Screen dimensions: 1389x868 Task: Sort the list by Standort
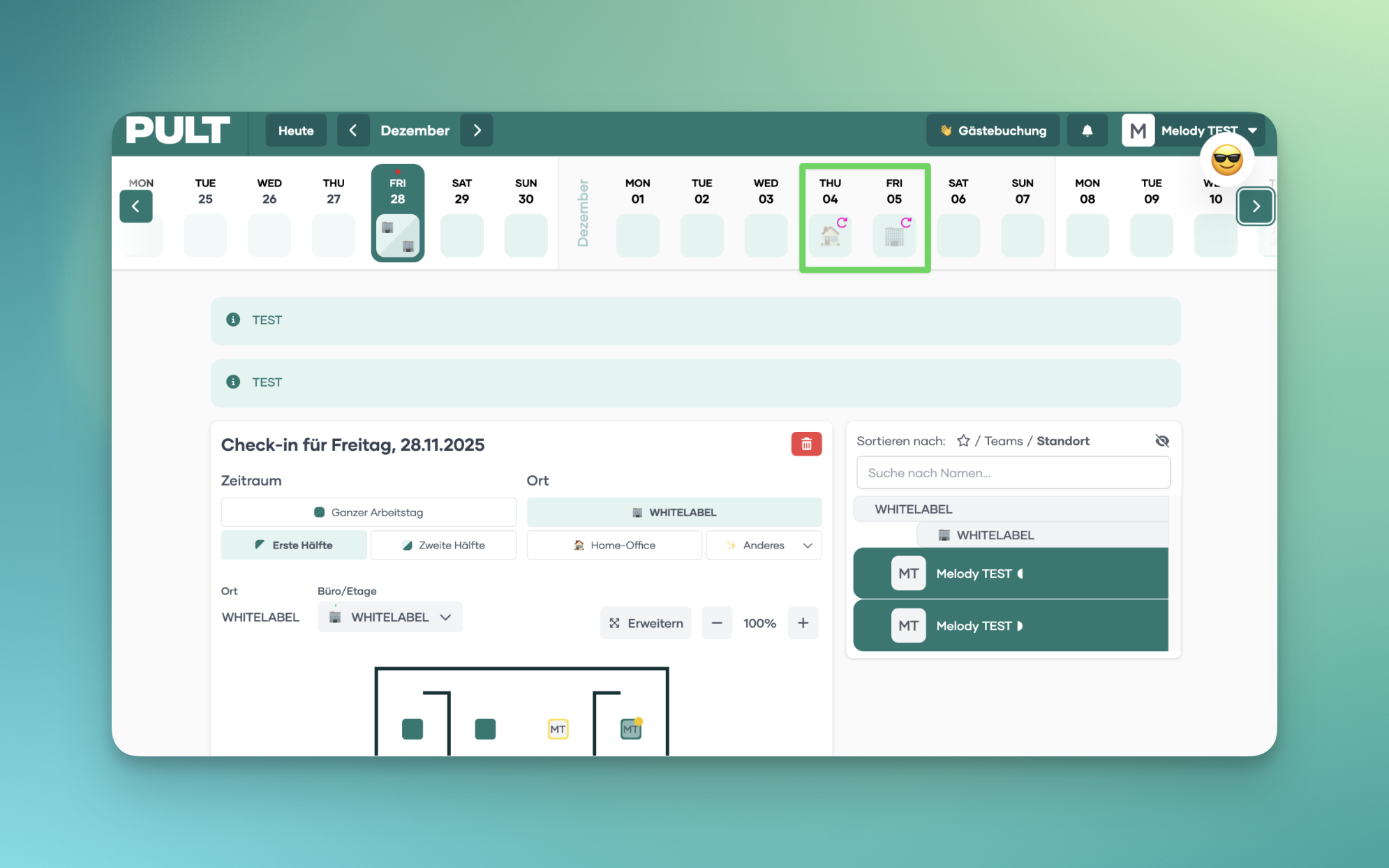(1062, 441)
